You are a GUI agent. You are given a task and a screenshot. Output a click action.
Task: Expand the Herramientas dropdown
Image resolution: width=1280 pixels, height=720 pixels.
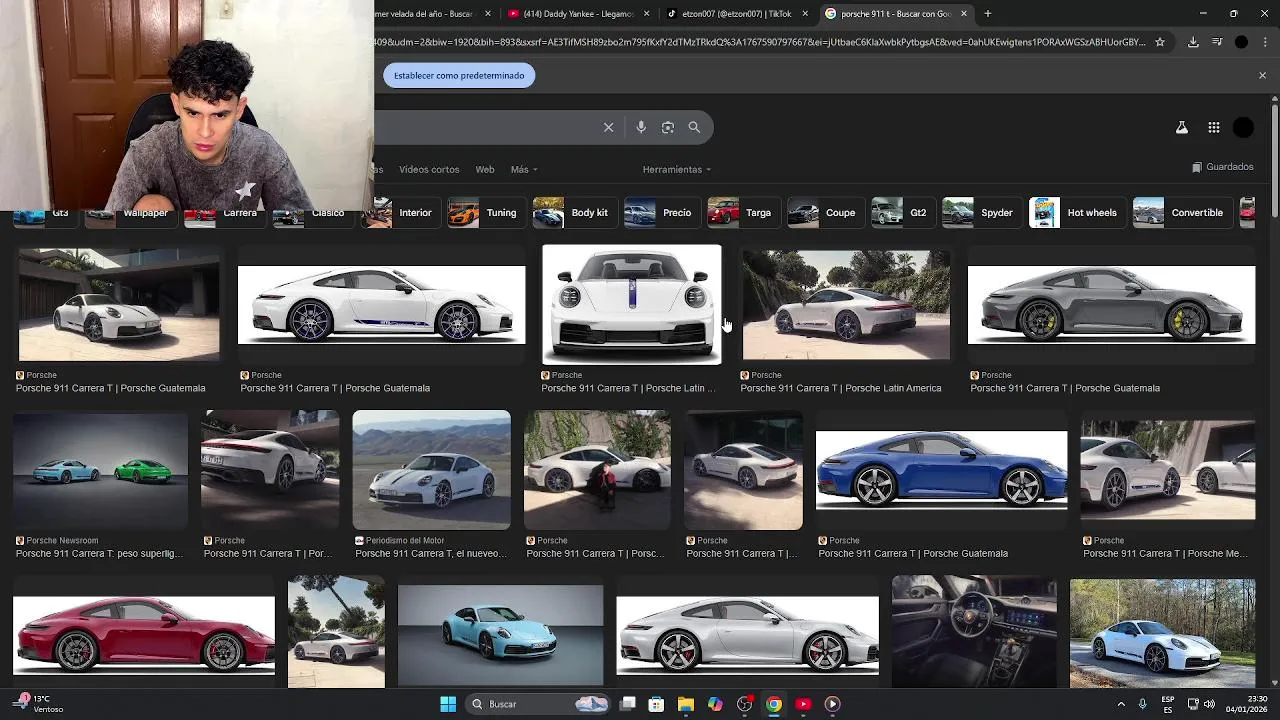tap(677, 169)
